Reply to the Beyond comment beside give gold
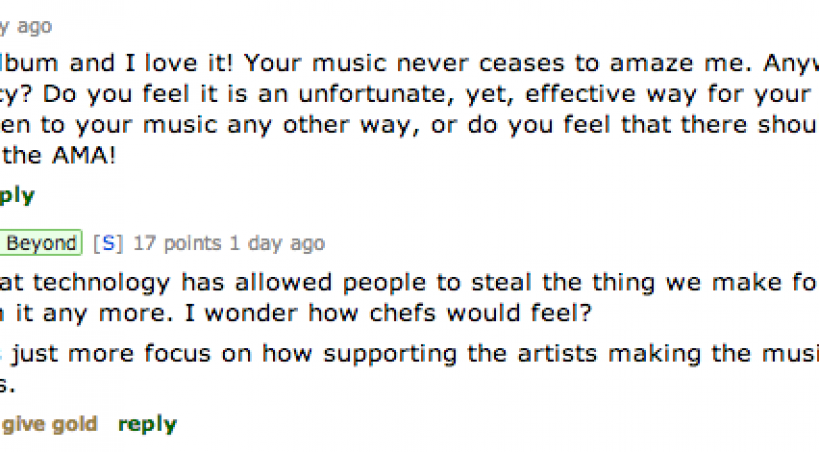 tap(147, 424)
